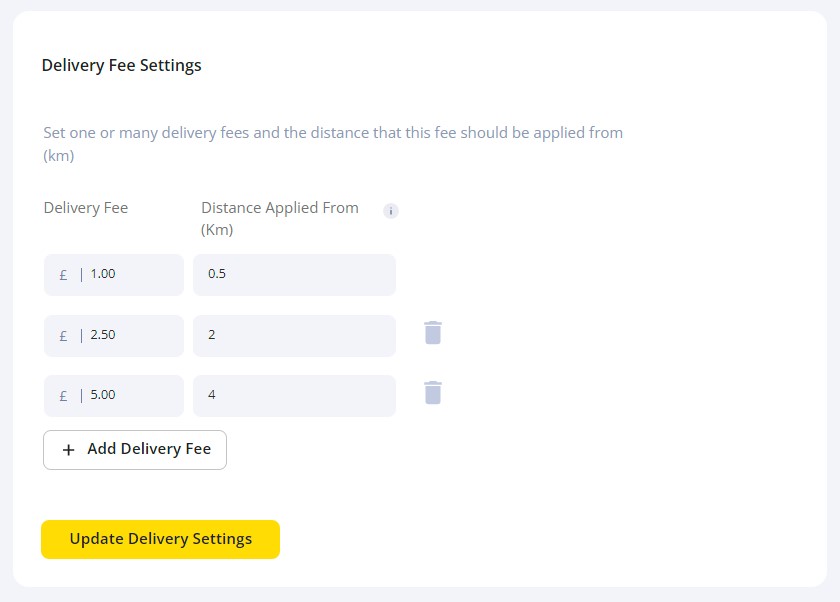
Task: Click the distance field containing 4
Action: (294, 395)
